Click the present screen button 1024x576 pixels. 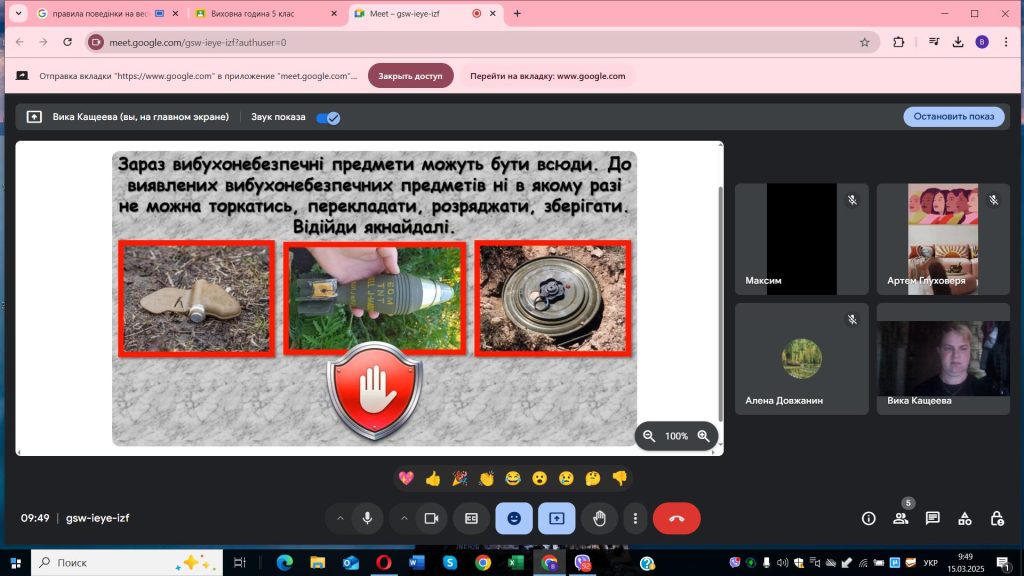[x=556, y=519]
